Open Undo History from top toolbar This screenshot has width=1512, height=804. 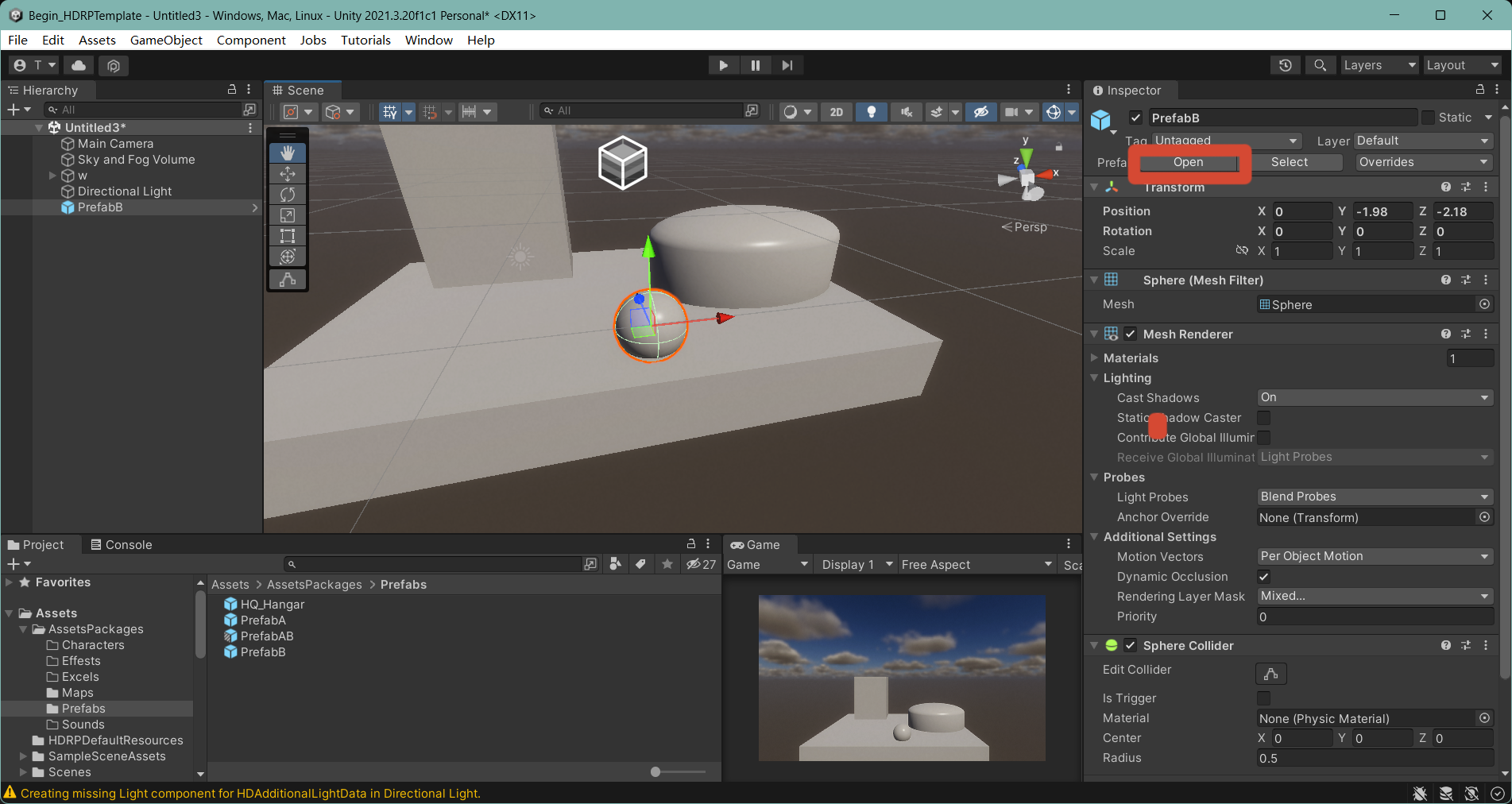pos(1286,65)
